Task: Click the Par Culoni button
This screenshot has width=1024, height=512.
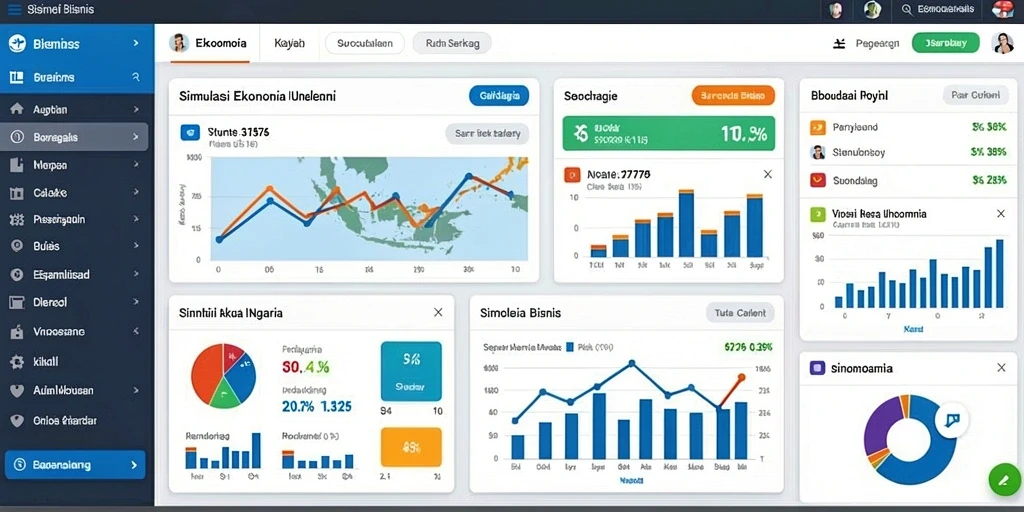Action: [975, 95]
